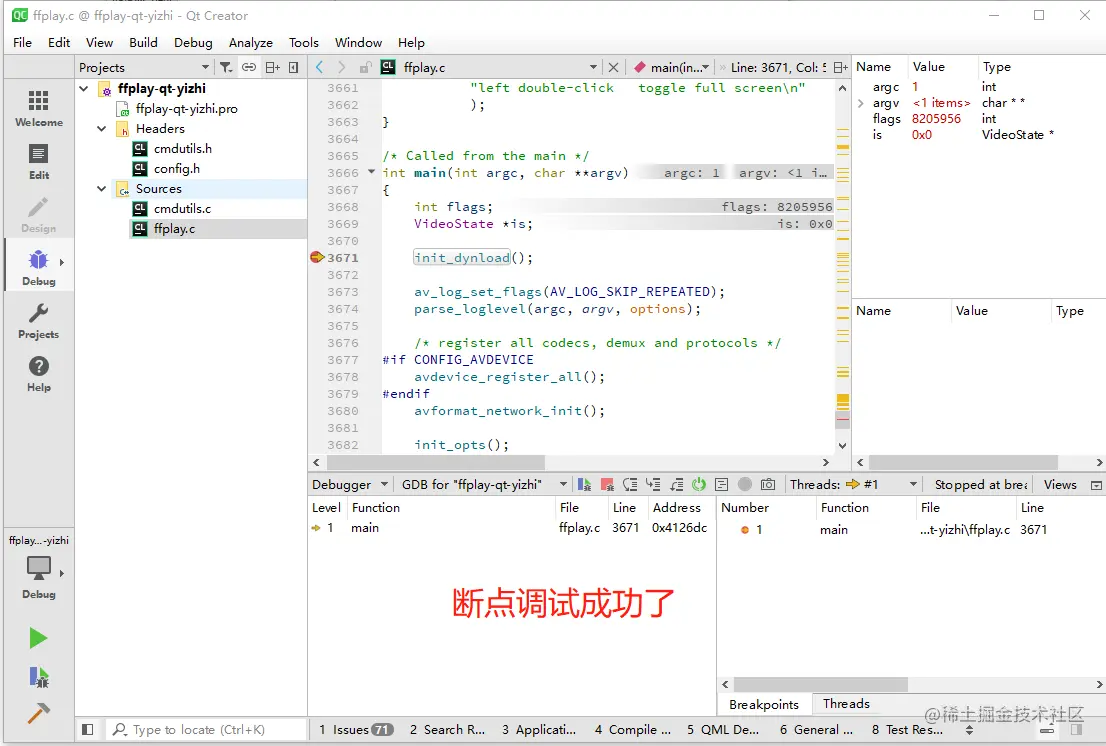Image resolution: width=1106 pixels, height=746 pixels.
Task: Collapse the ffplay-qt-yizhi project node
Action: point(84,89)
